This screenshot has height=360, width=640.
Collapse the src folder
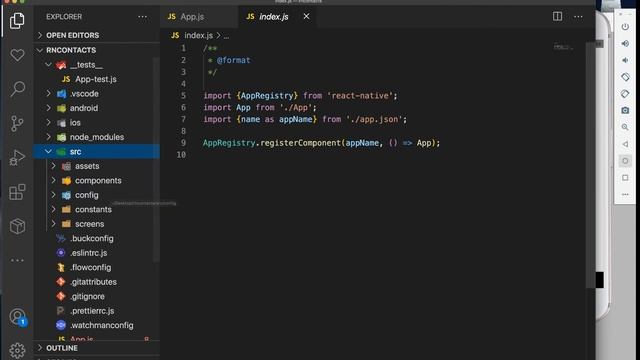[x=96, y=151]
